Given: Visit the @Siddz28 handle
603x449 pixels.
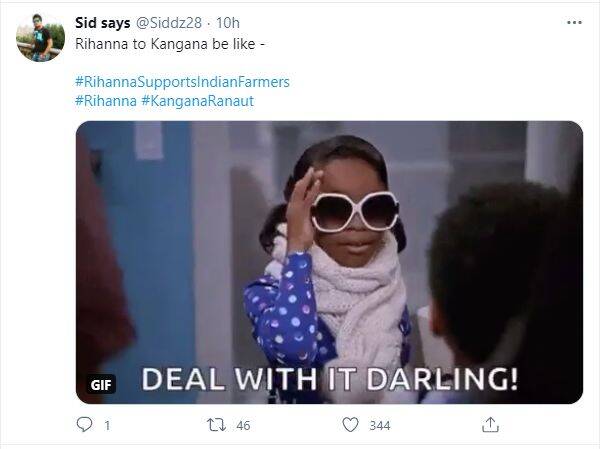Looking at the screenshot, I should coord(169,23).
